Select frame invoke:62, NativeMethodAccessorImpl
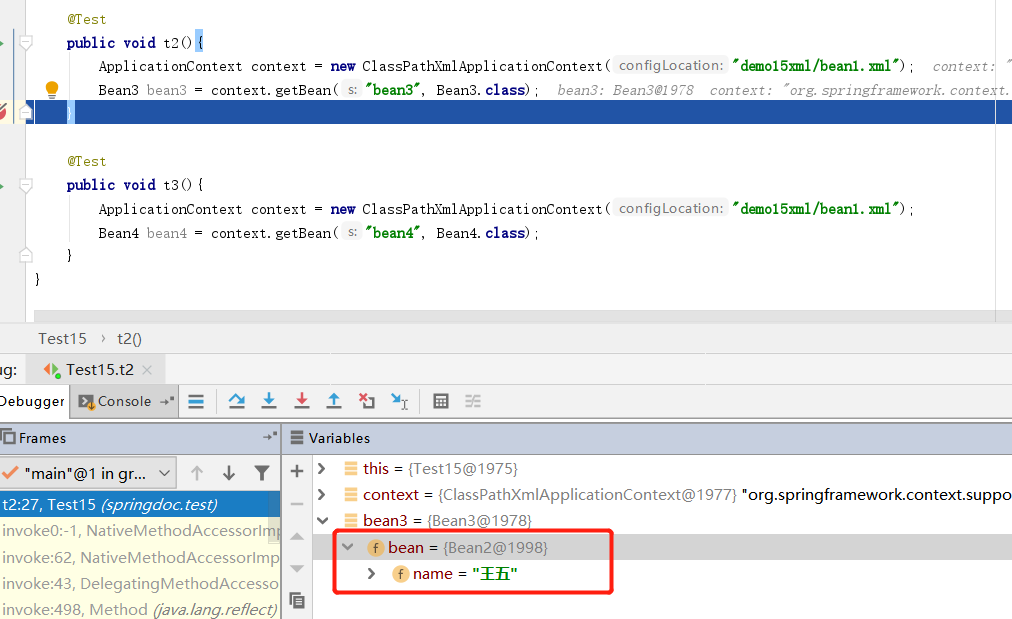This screenshot has height=619, width=1012. point(140,557)
